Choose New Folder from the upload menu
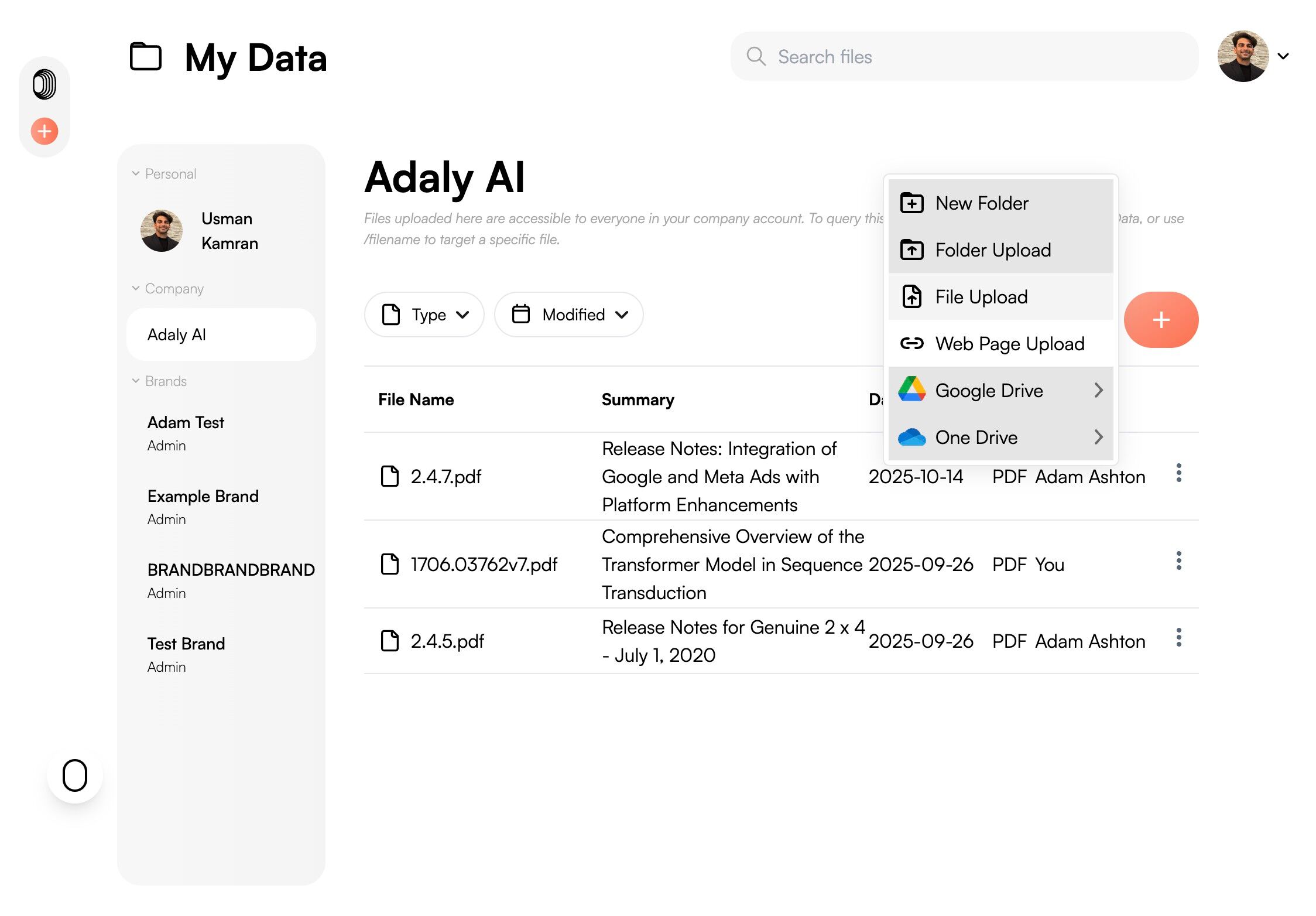Image resolution: width=1316 pixels, height=916 pixels. click(x=981, y=203)
